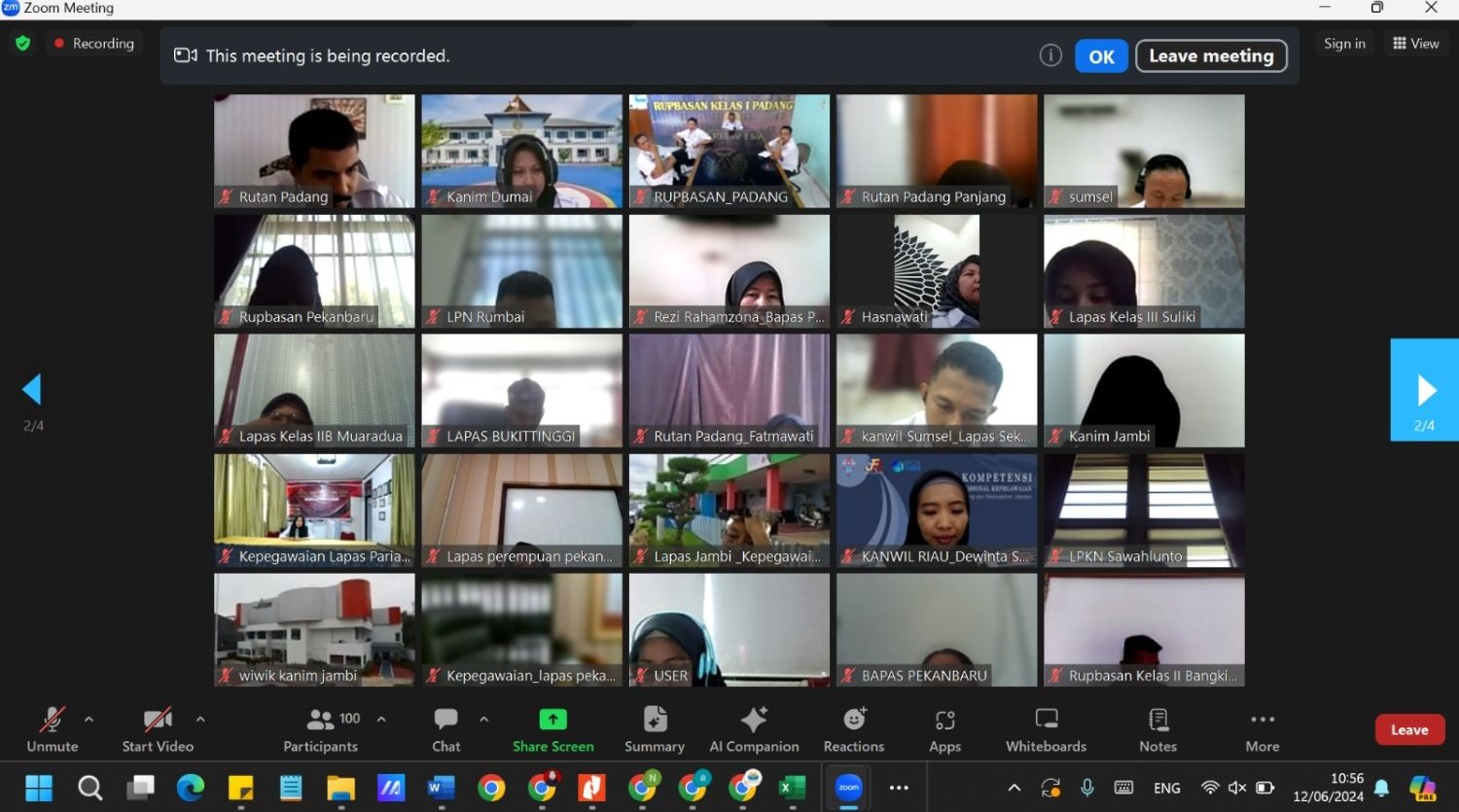Select the BAPAS PEKANBARU tile
Screen dimensions: 1459x812
(x=937, y=630)
